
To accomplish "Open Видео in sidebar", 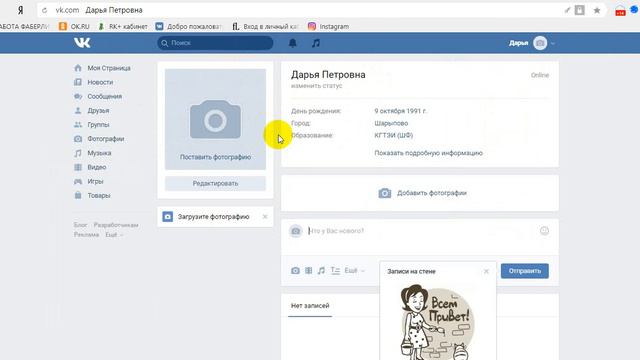I will pyautogui.click(x=97, y=167).
